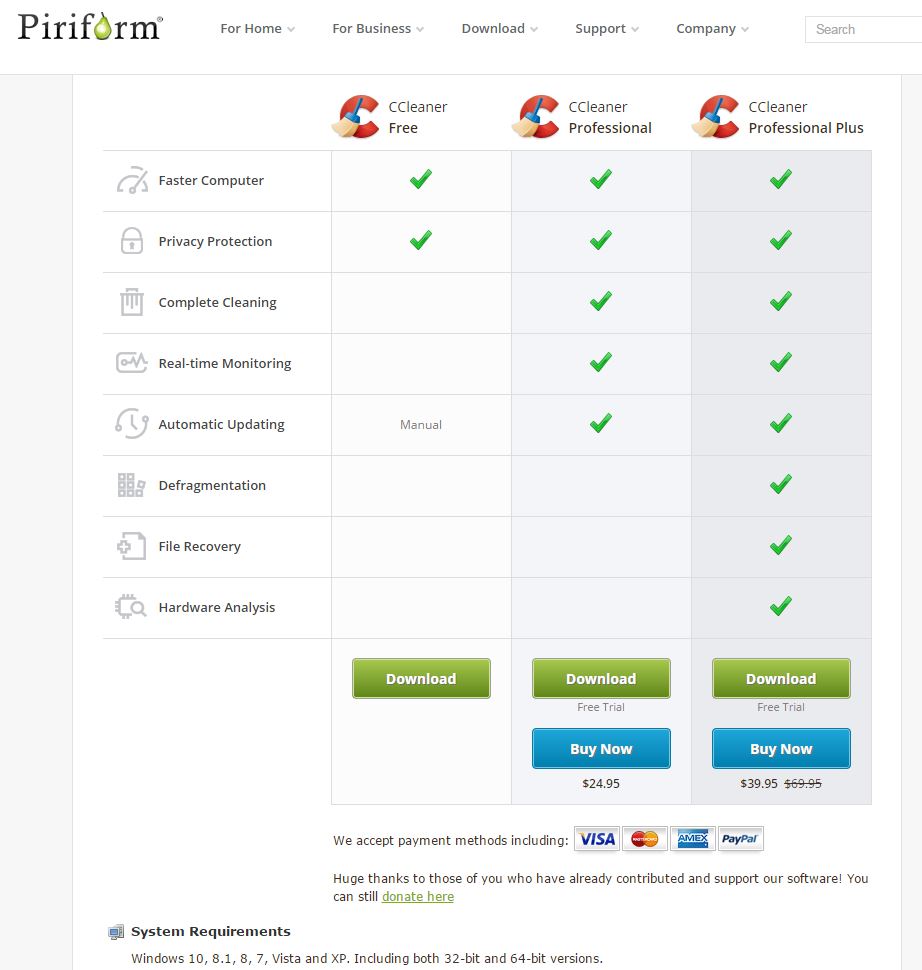The width and height of the screenshot is (922, 970).
Task: Buy CCleaner Professional for $24.95
Action: (x=601, y=749)
